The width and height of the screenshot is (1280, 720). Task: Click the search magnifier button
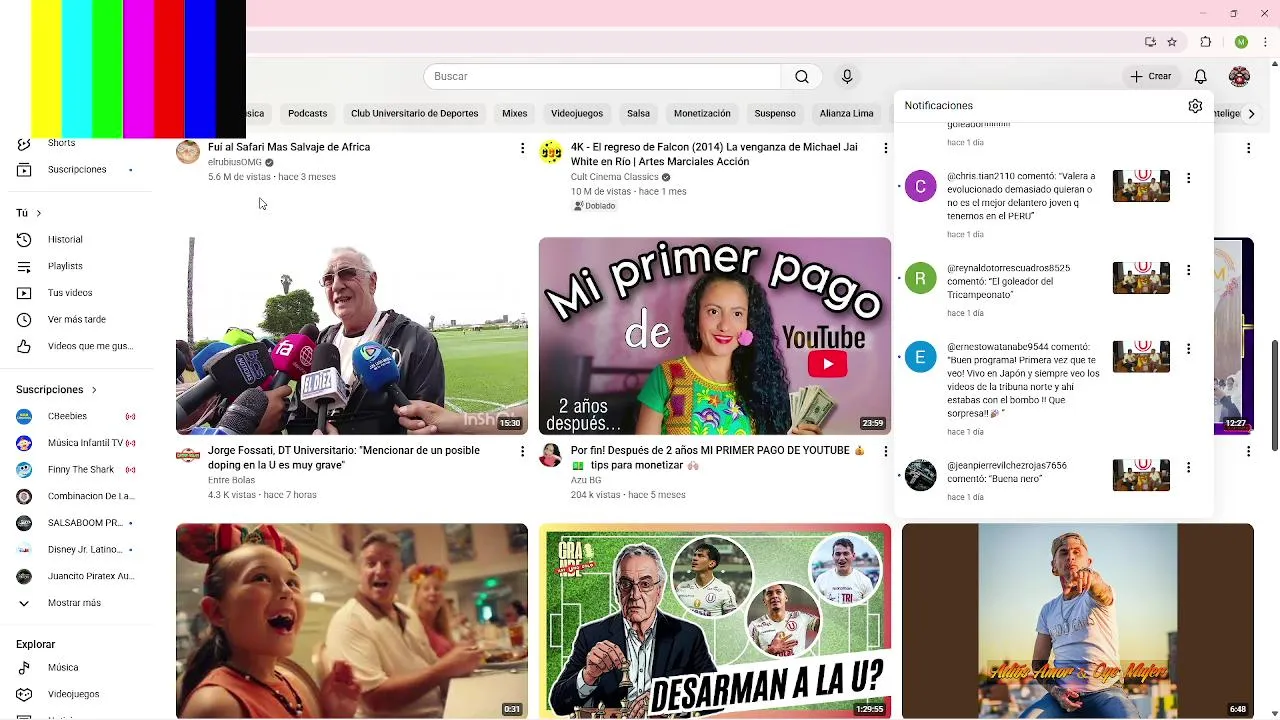[x=801, y=76]
